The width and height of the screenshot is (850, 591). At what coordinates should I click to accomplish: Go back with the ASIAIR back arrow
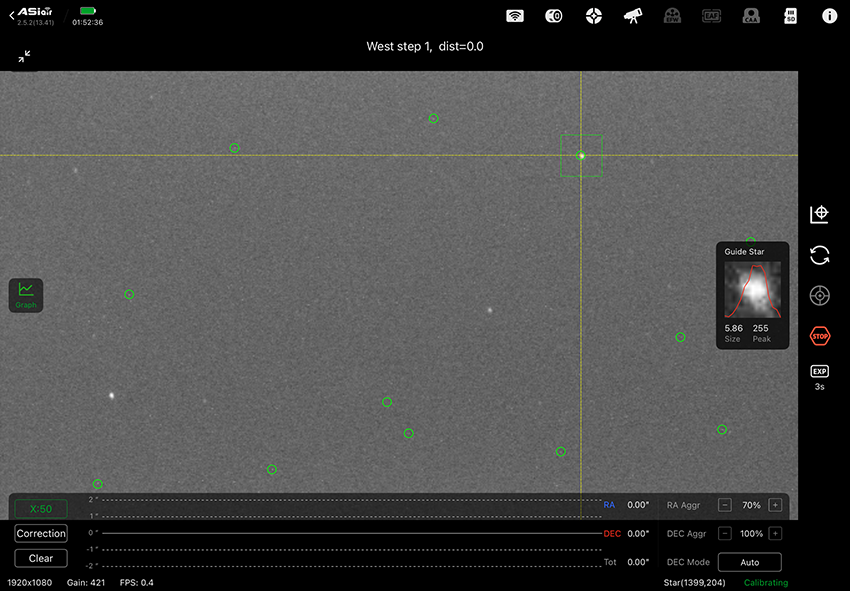(12, 16)
